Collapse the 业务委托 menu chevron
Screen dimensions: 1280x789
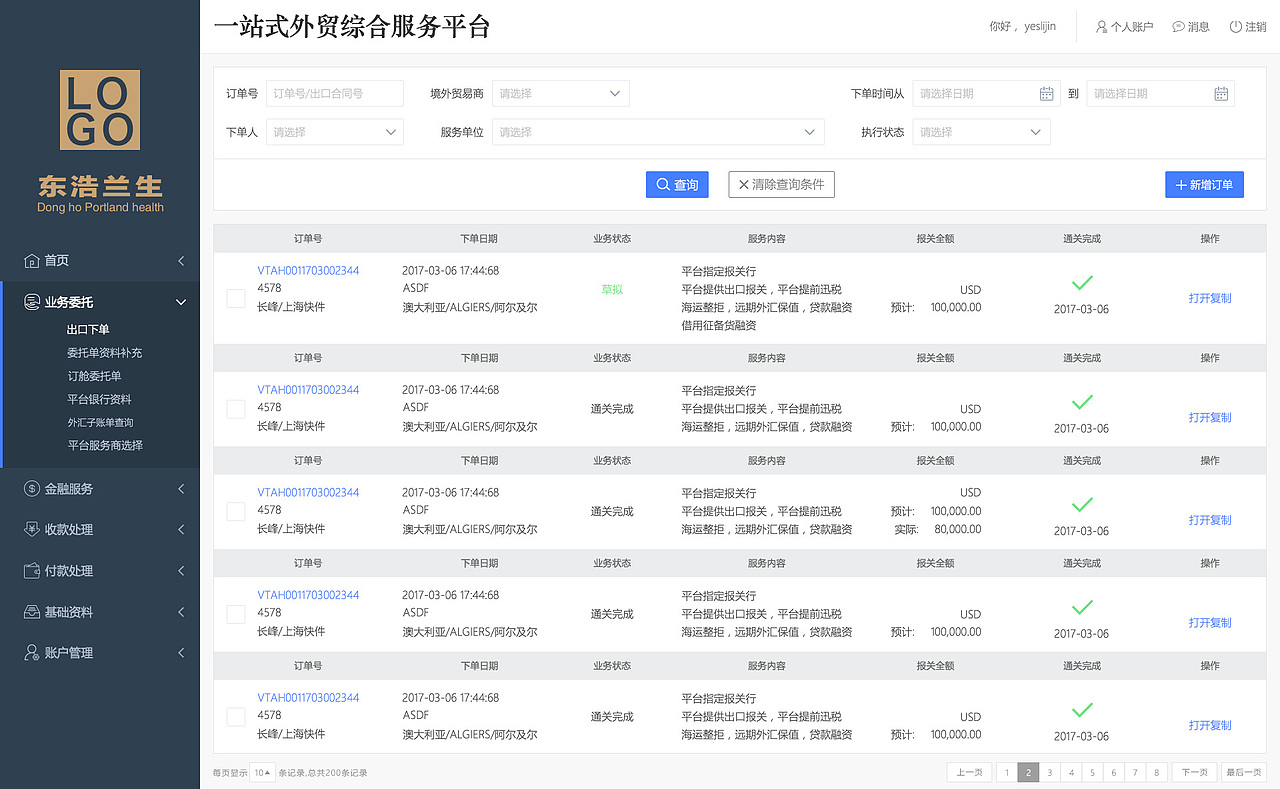tap(181, 301)
